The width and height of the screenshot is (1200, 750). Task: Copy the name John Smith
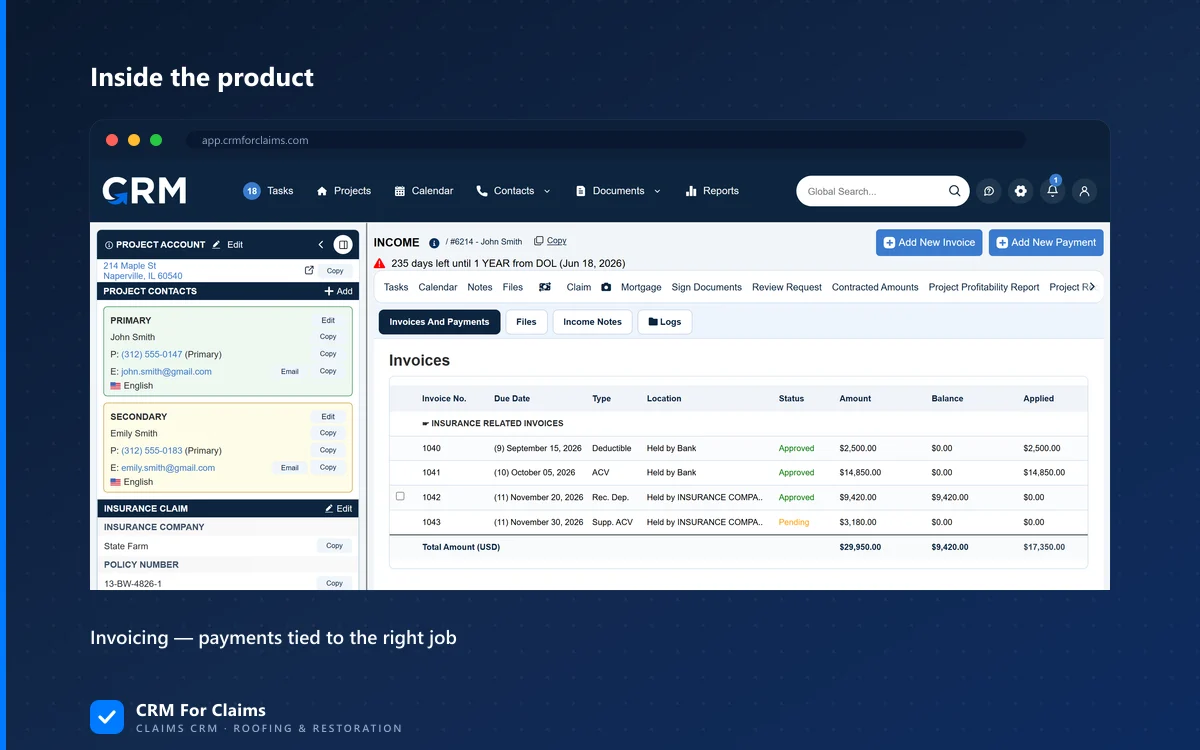coord(328,337)
